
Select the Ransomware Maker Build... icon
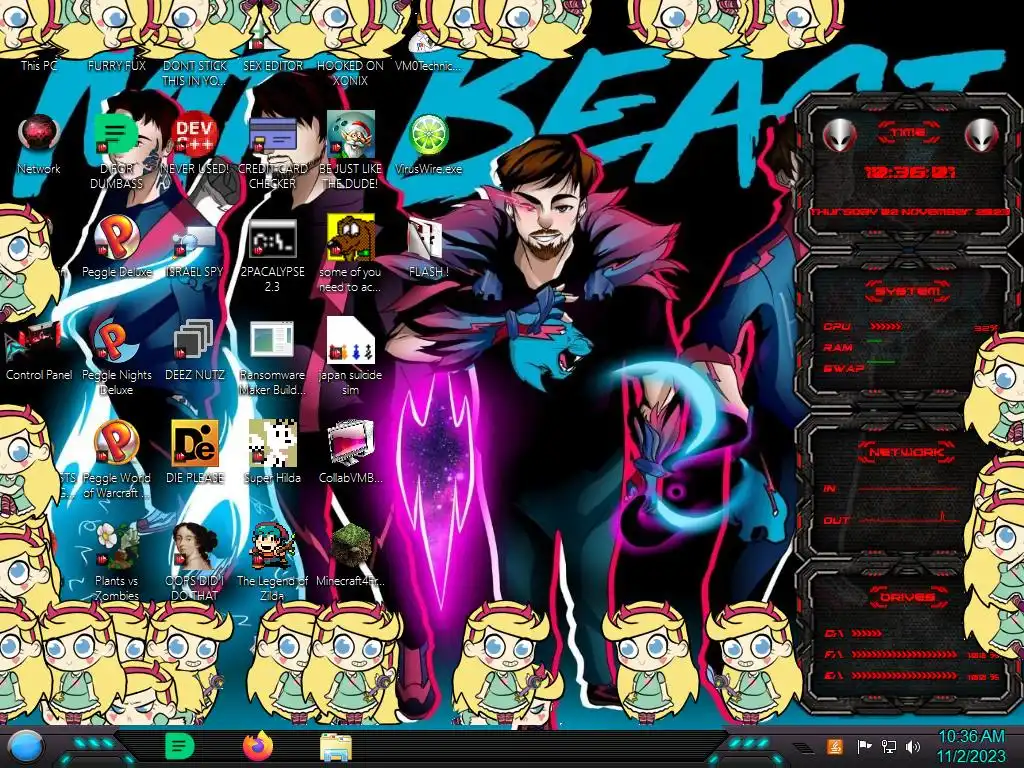point(272,341)
